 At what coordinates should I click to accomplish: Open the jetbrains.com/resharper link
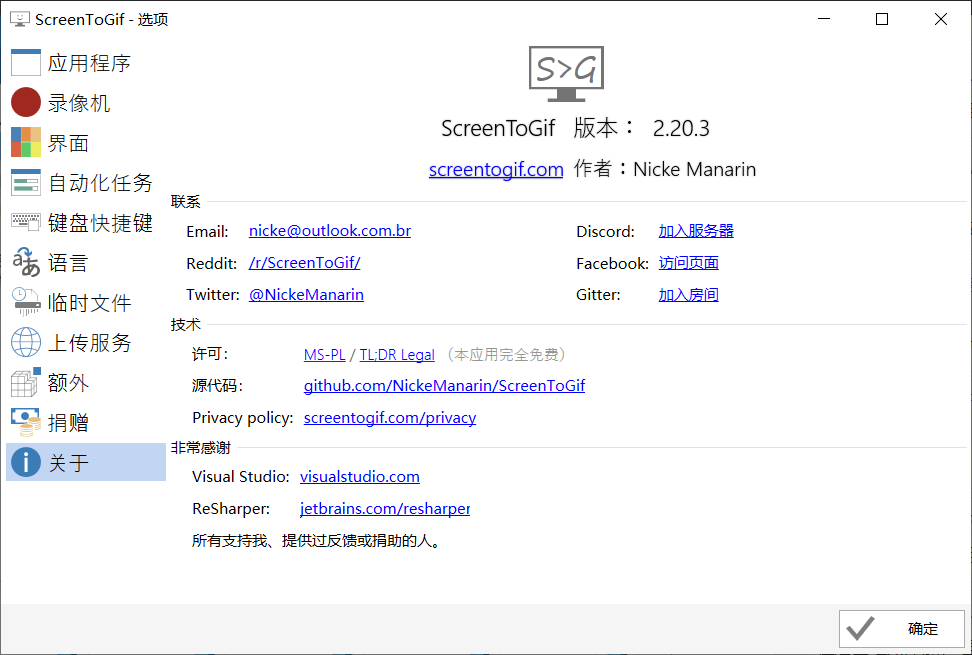pyautogui.click(x=385, y=509)
